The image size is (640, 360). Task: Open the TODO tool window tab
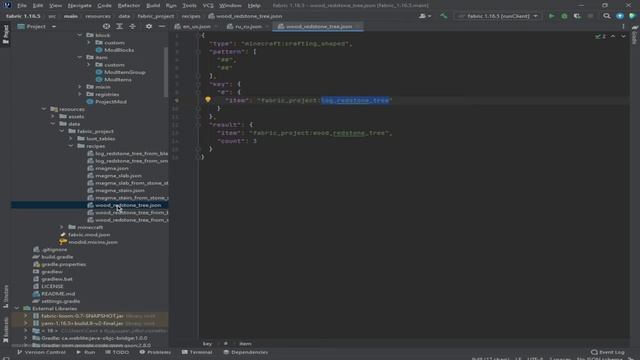click(117, 352)
